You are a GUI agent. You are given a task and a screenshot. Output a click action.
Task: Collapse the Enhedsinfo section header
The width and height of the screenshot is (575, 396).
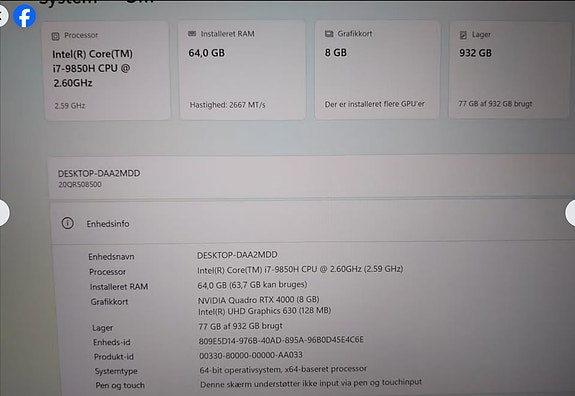[312, 223]
